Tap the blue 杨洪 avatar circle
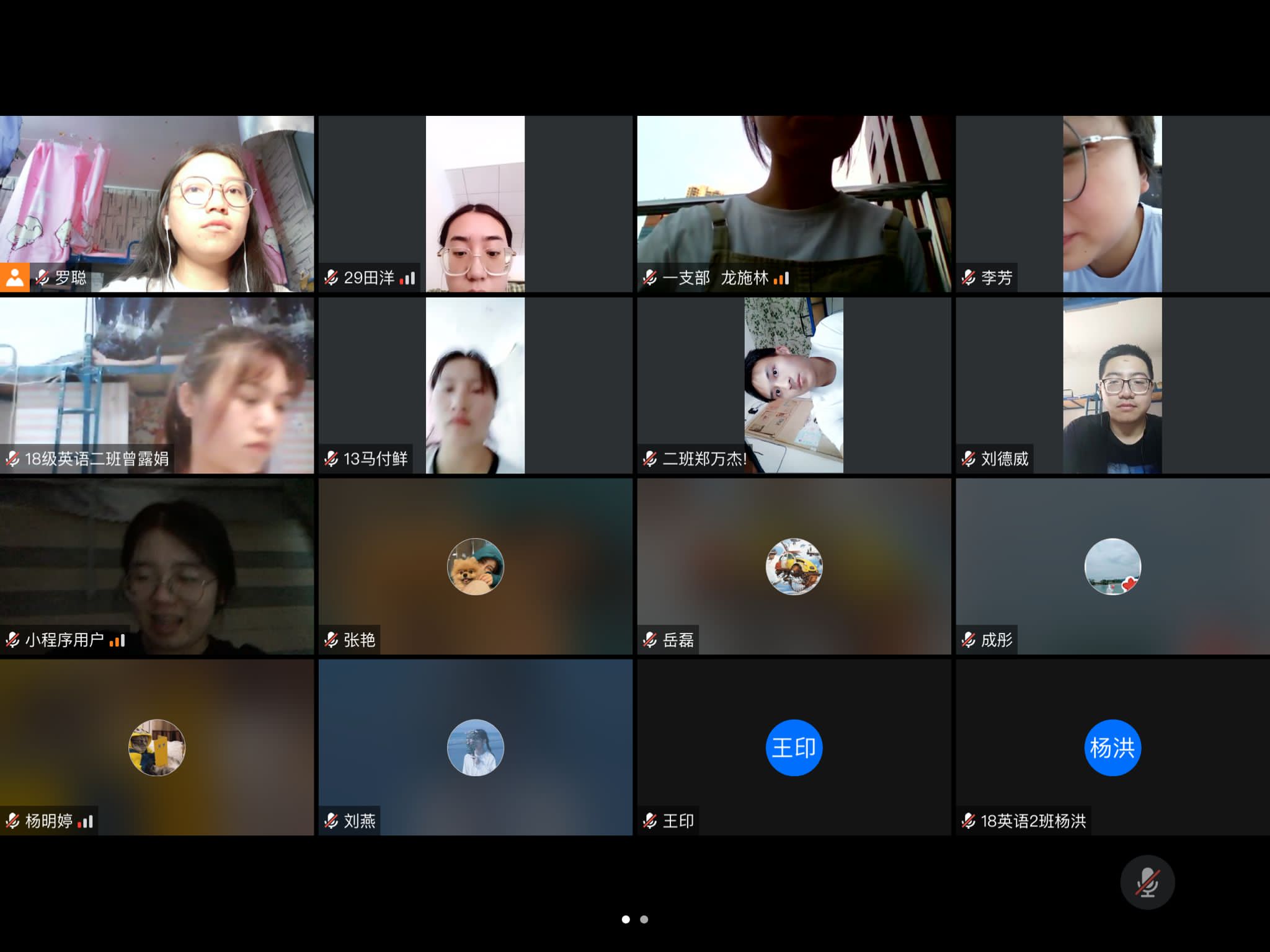This screenshot has width=1270, height=952. point(1112,747)
